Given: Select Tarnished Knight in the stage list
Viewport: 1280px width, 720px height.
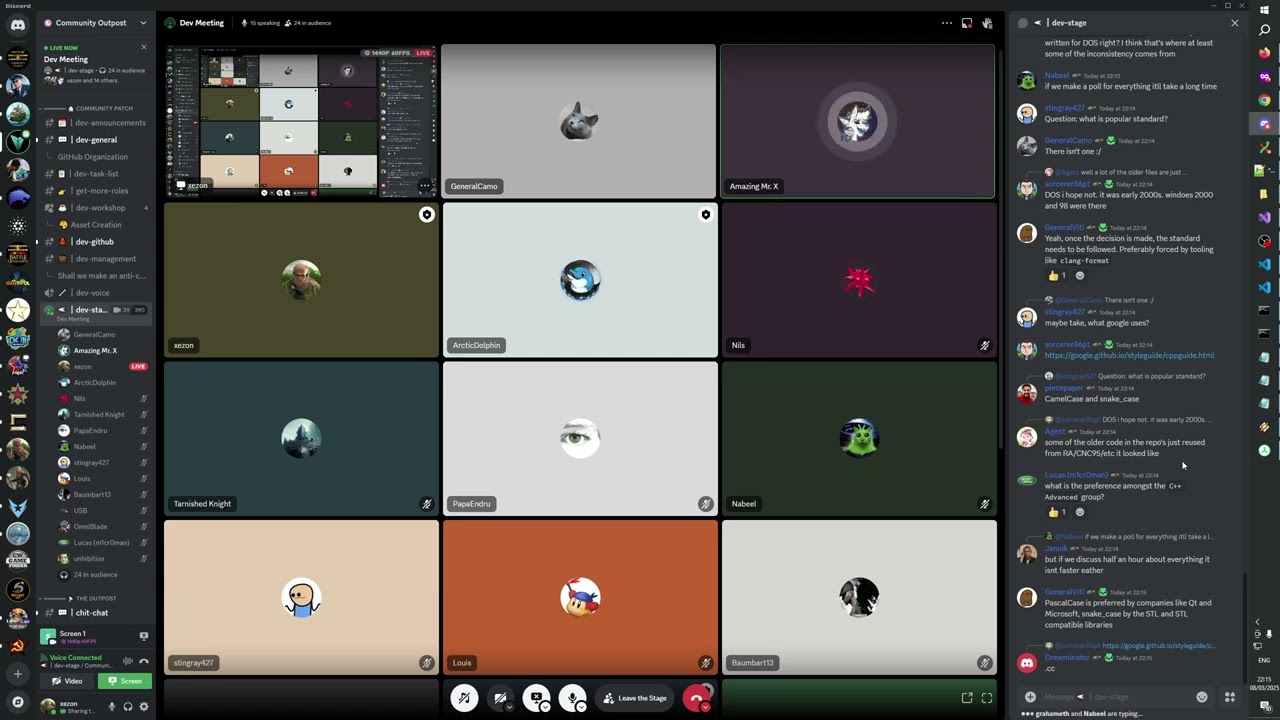Looking at the screenshot, I should (x=100, y=415).
